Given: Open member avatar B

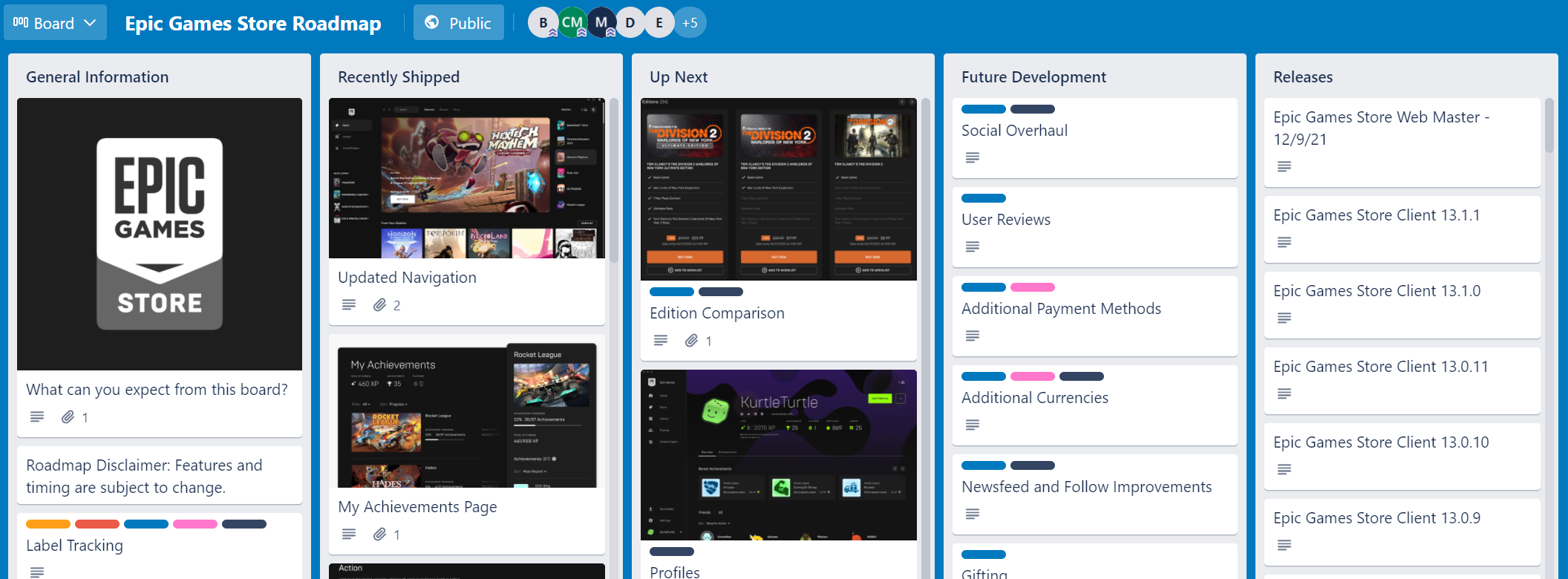Looking at the screenshot, I should coord(543,23).
